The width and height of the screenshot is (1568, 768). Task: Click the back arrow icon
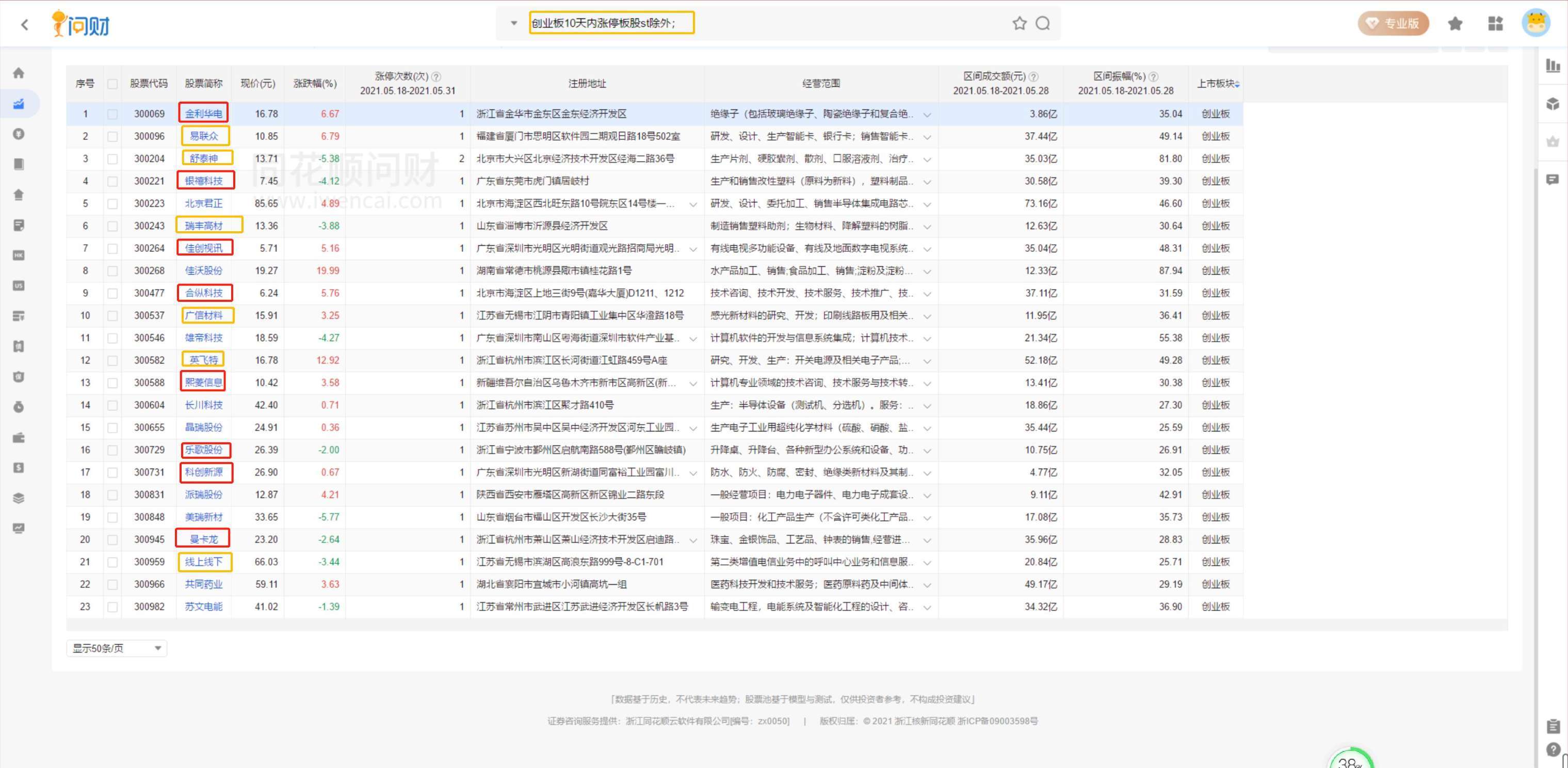24,24
